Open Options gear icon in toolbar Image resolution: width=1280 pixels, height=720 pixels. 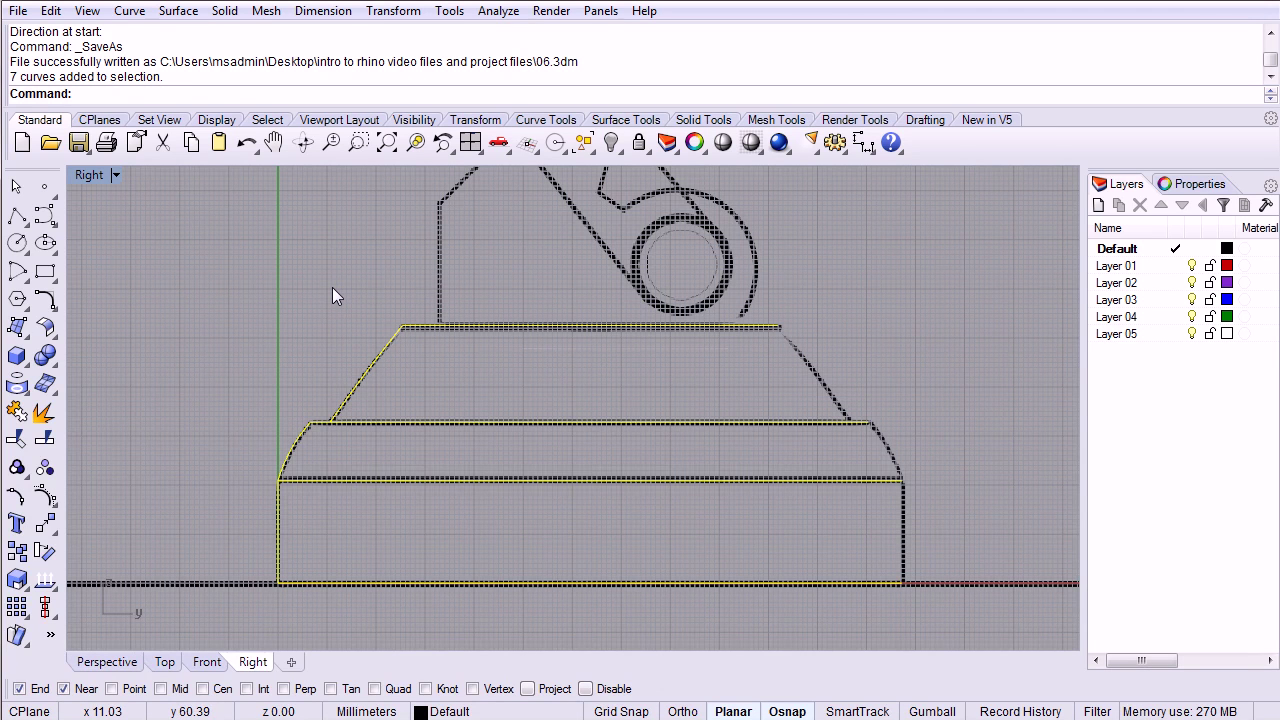click(835, 143)
